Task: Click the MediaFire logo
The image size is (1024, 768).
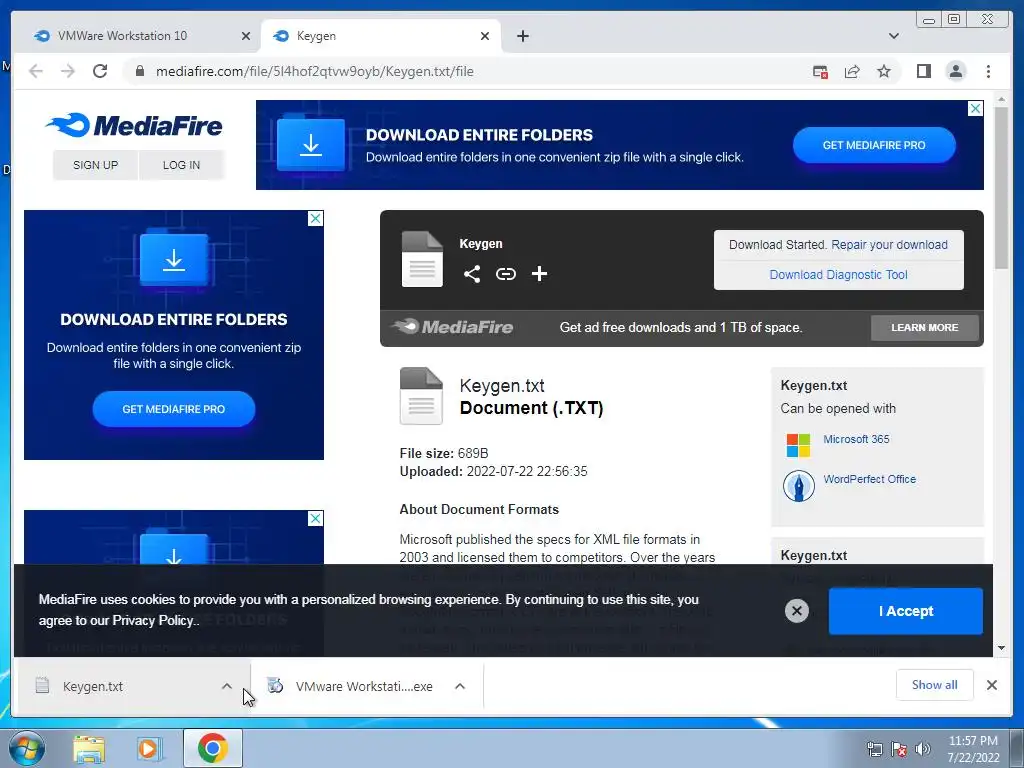Action: pos(134,125)
